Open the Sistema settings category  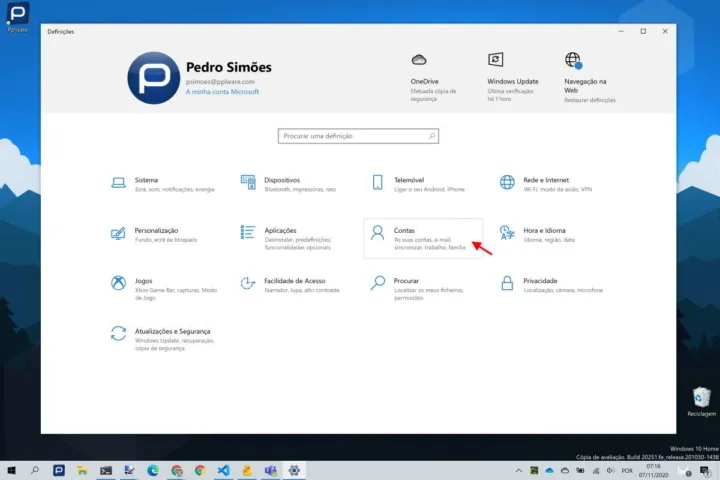point(146,183)
